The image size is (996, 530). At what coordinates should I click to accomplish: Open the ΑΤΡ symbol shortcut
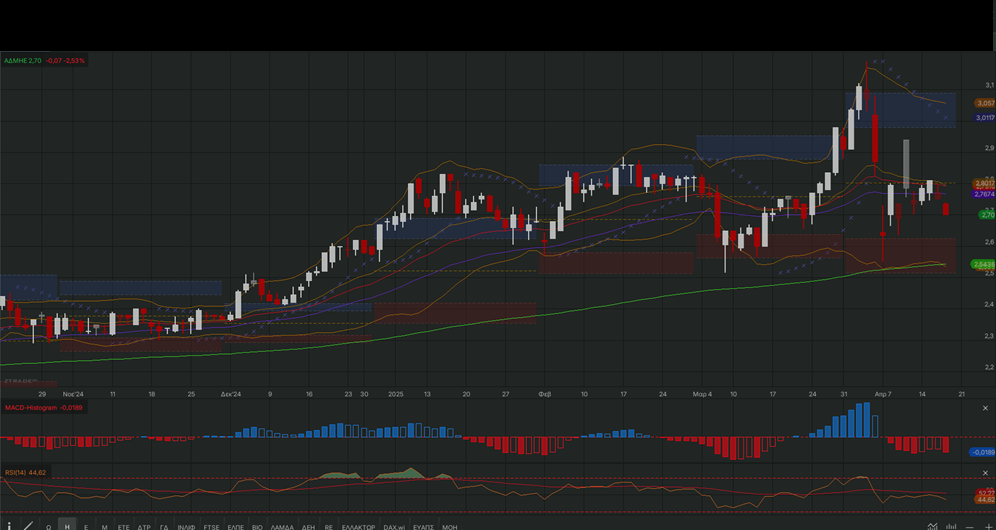pyautogui.click(x=144, y=527)
